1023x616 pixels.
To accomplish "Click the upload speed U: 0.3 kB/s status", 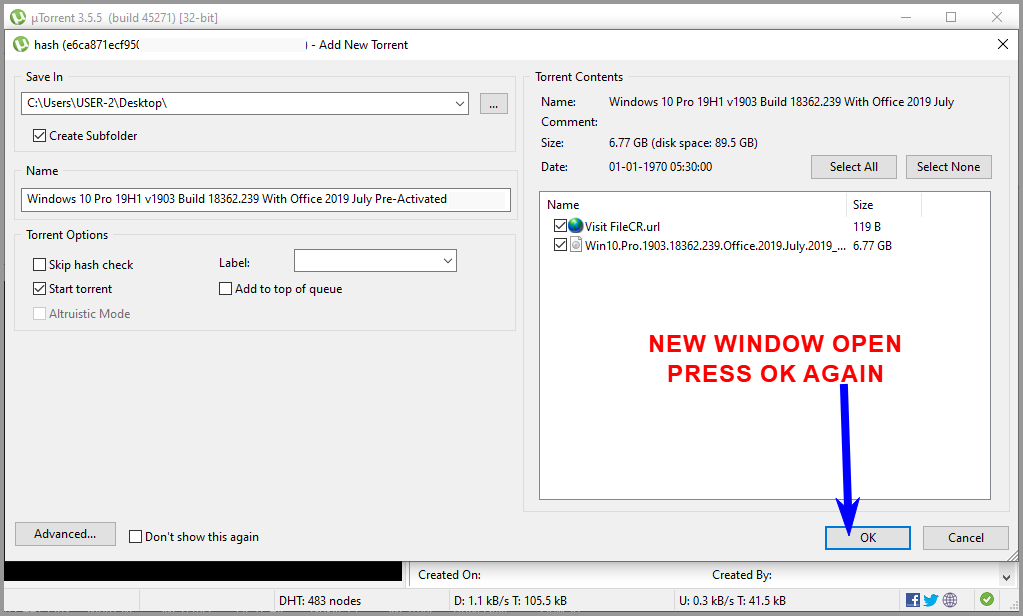I will (732, 600).
